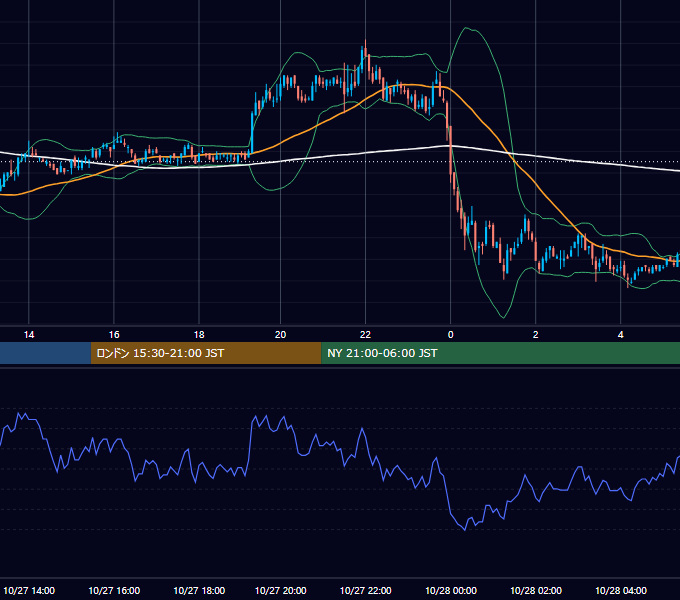This screenshot has width=680, height=600.
Task: Click the 10/28 04:00 date label
Action: [621, 590]
